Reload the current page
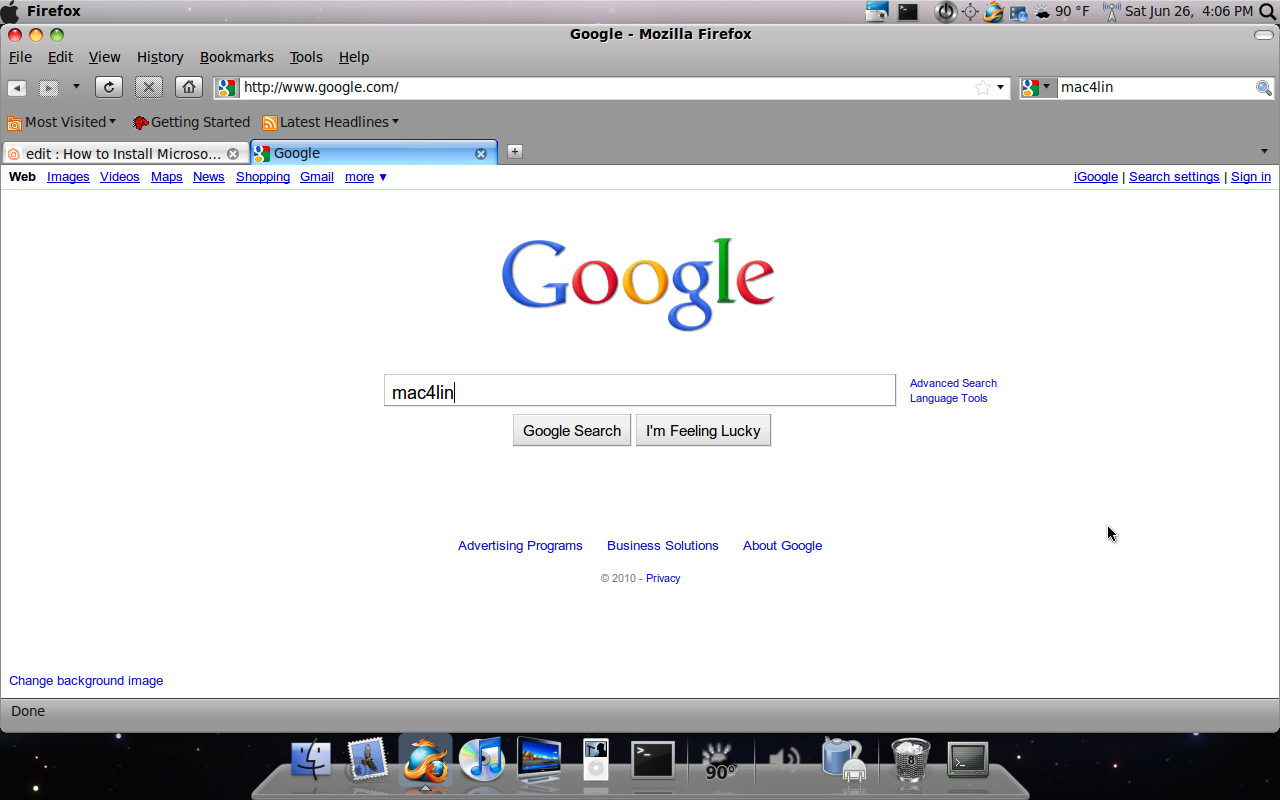 109,87
